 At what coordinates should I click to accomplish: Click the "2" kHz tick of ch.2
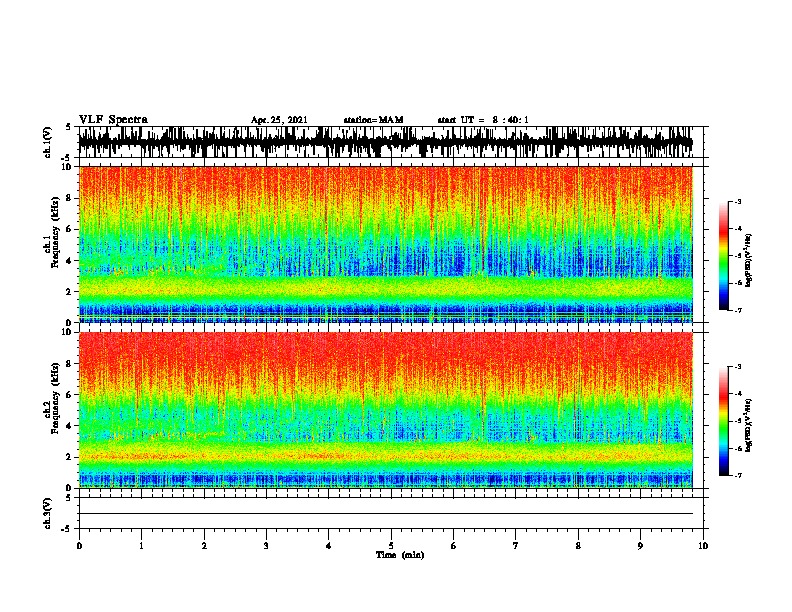70,457
